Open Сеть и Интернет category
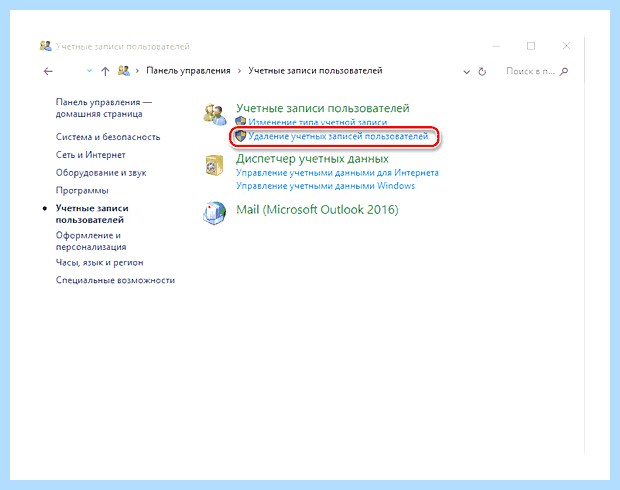 click(91, 155)
